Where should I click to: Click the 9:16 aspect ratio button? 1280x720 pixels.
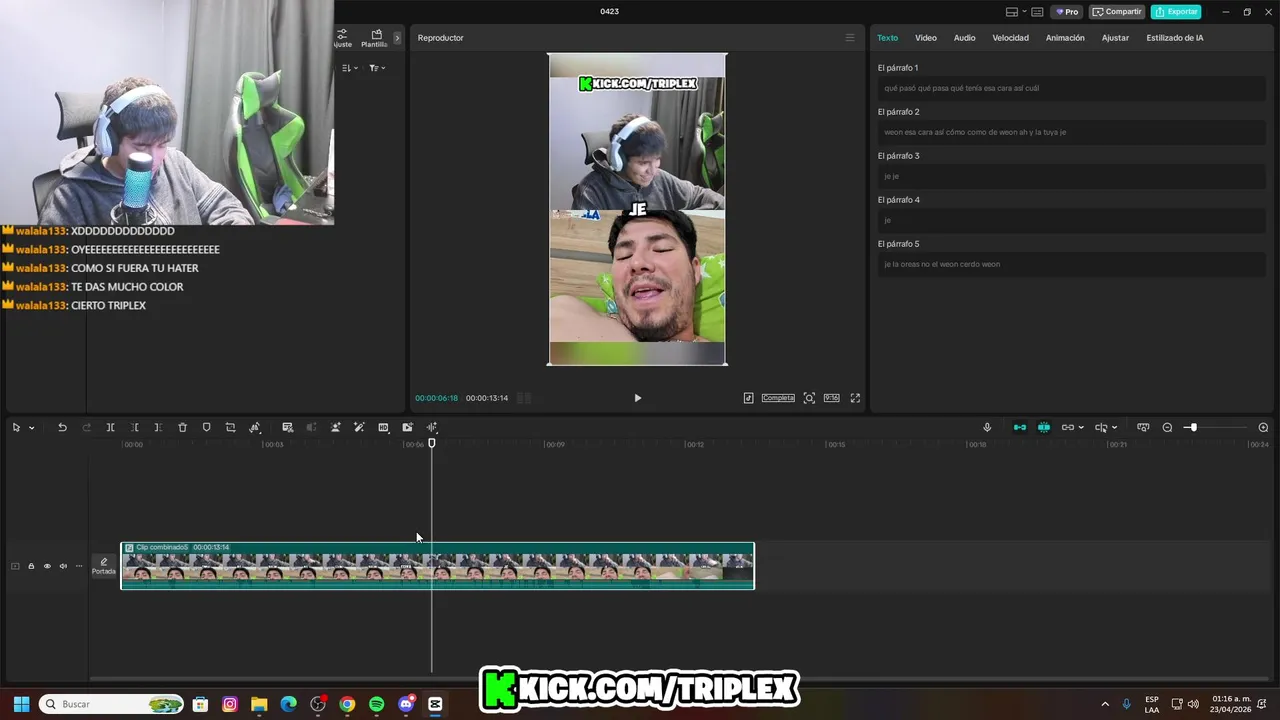(x=831, y=398)
